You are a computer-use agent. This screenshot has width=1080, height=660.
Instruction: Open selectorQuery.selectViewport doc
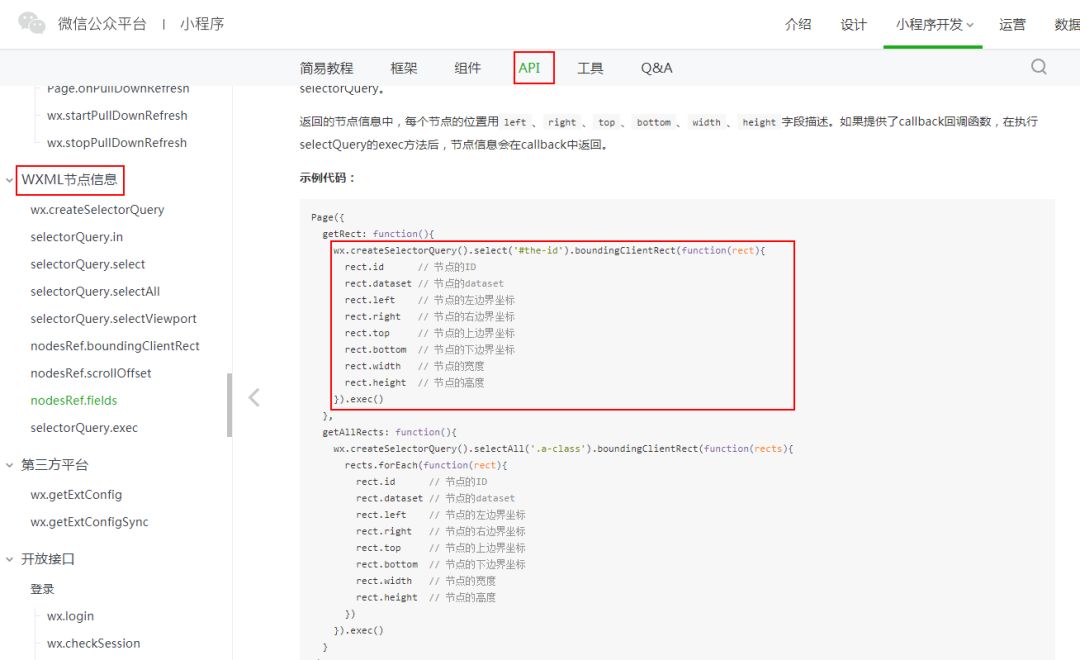114,319
